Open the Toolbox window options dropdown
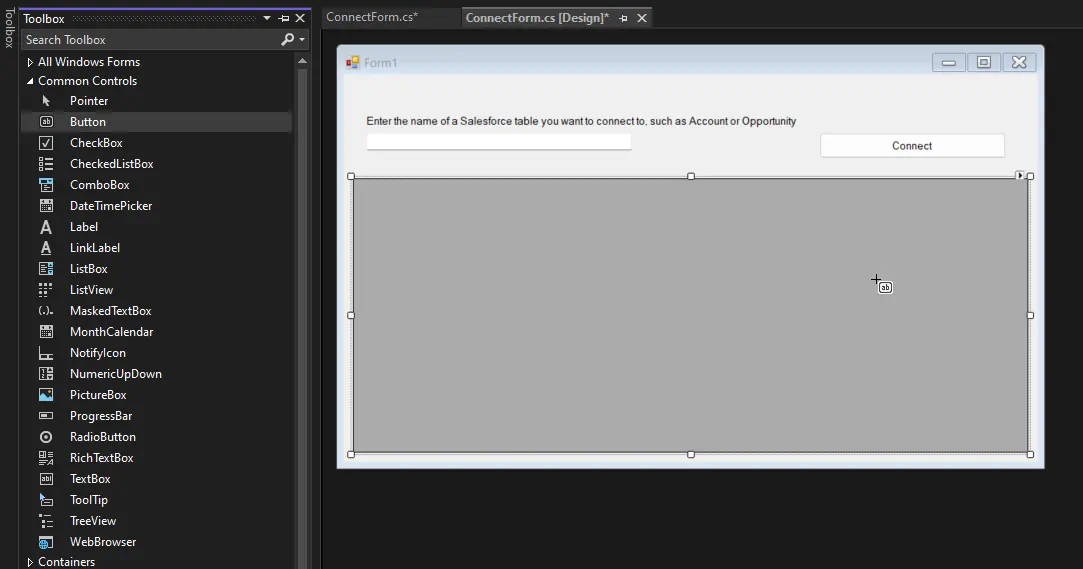 coord(267,19)
